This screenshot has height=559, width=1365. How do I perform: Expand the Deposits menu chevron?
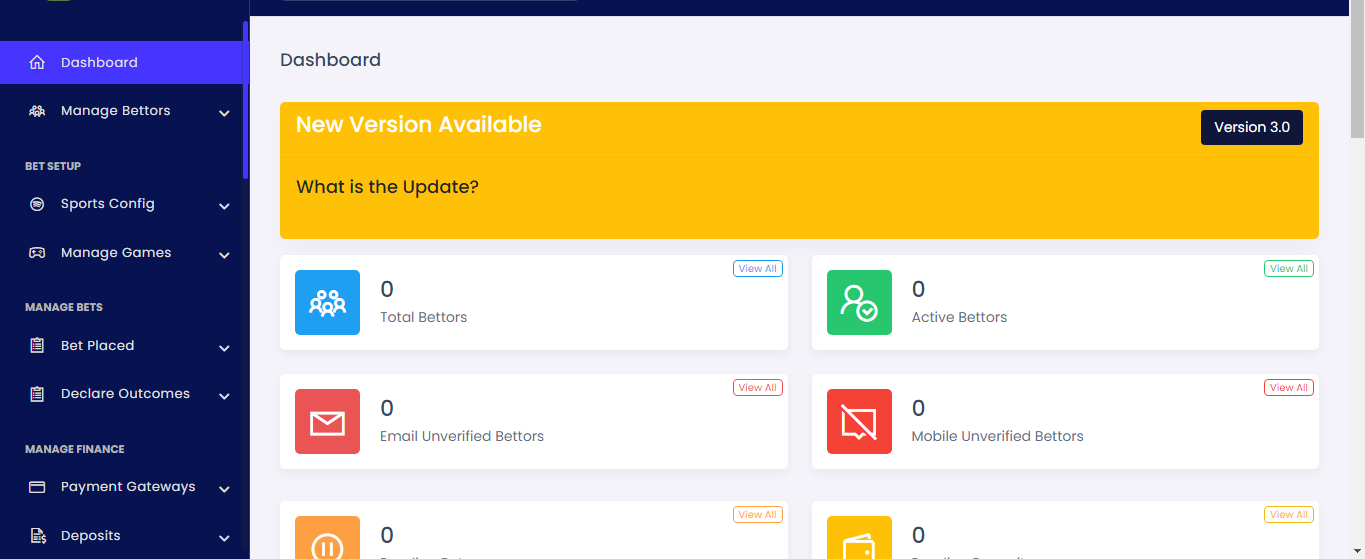tap(224, 538)
